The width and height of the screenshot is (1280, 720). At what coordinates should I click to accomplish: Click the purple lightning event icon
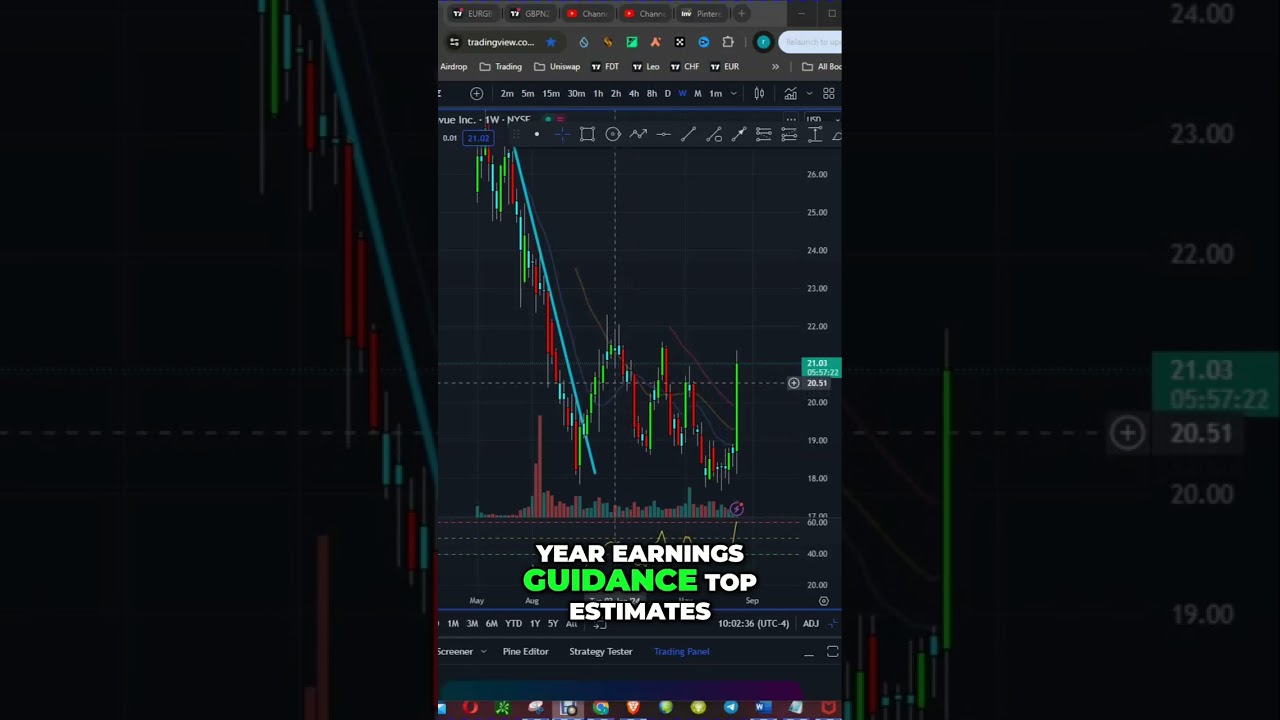(737, 509)
